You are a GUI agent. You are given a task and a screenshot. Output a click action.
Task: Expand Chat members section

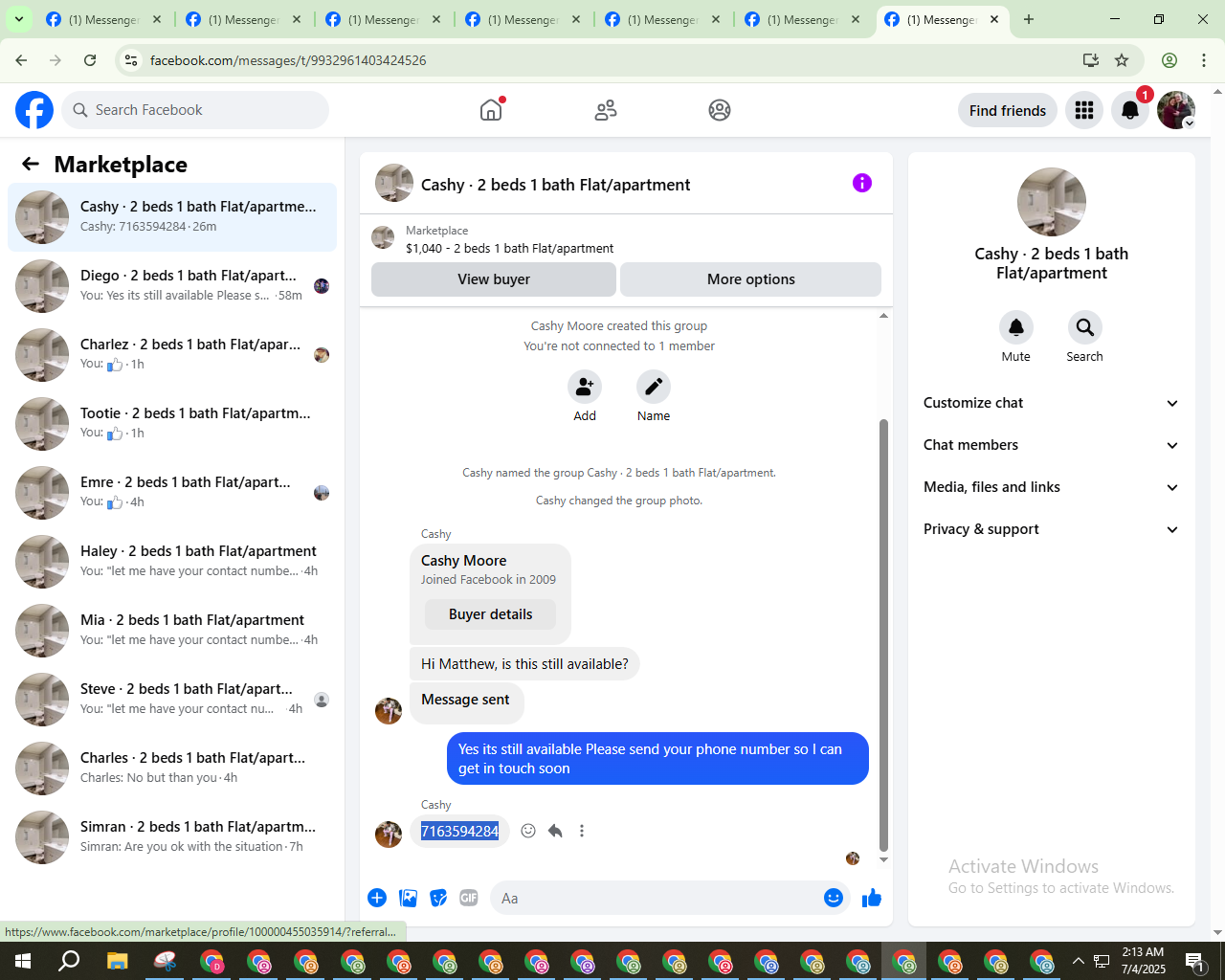[x=1052, y=445]
